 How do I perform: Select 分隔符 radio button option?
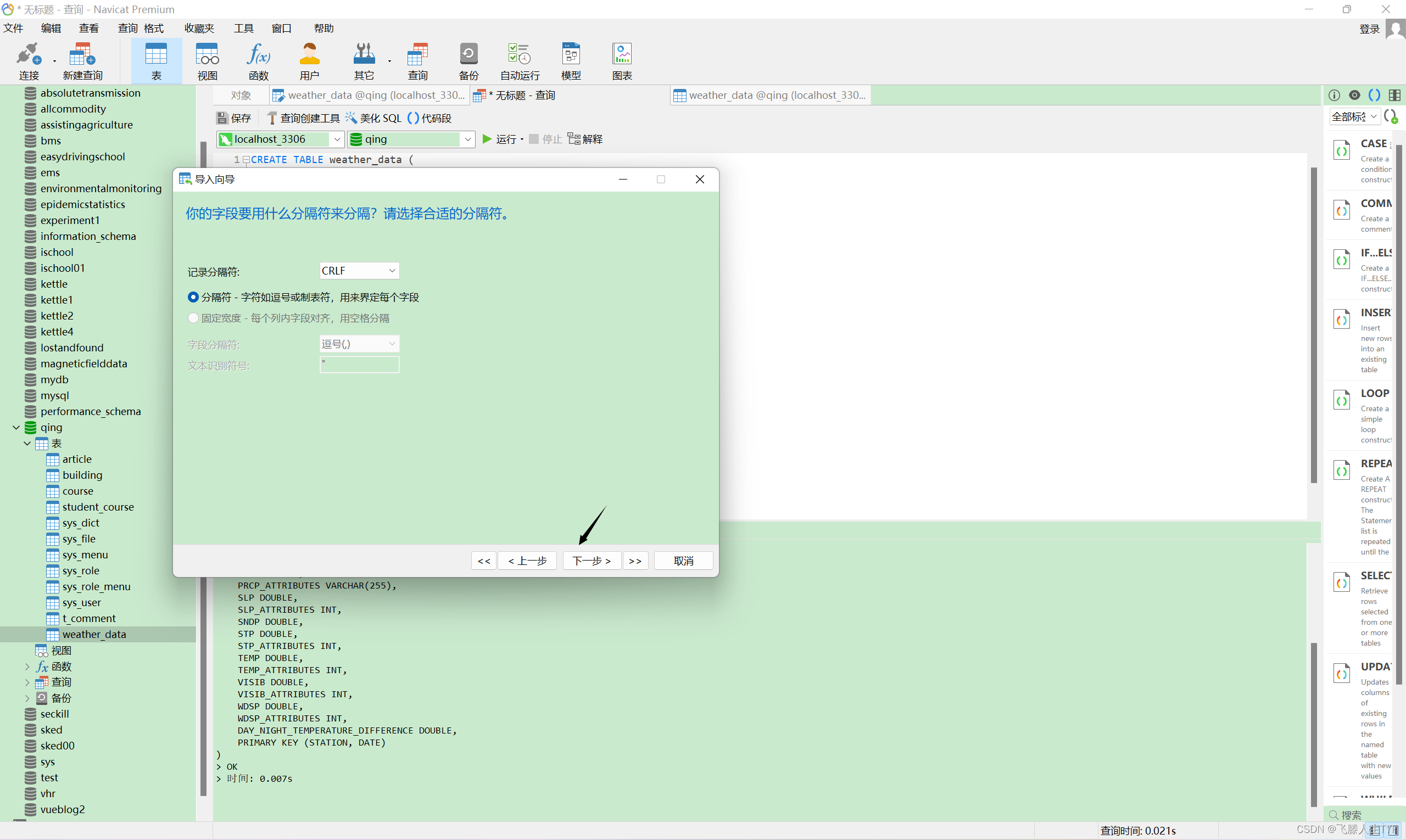pos(193,296)
